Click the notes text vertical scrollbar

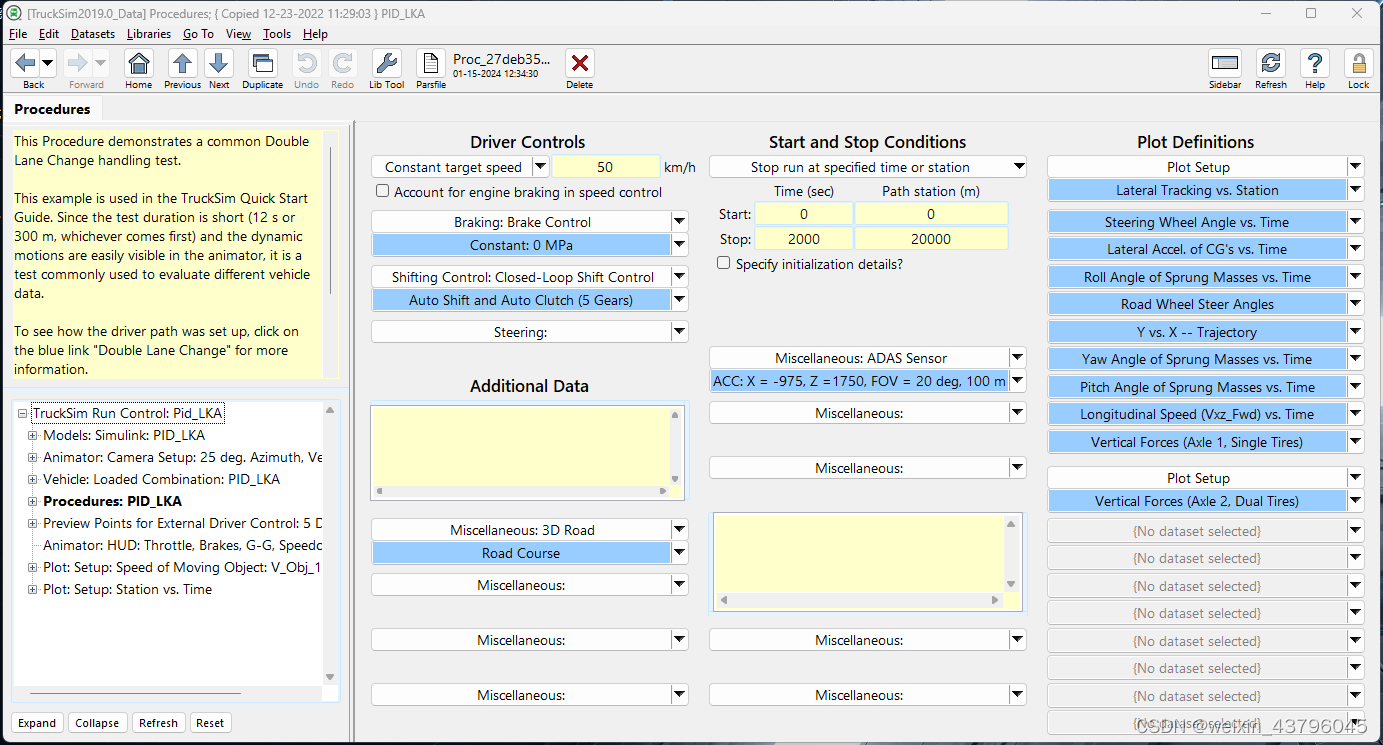coord(331,220)
